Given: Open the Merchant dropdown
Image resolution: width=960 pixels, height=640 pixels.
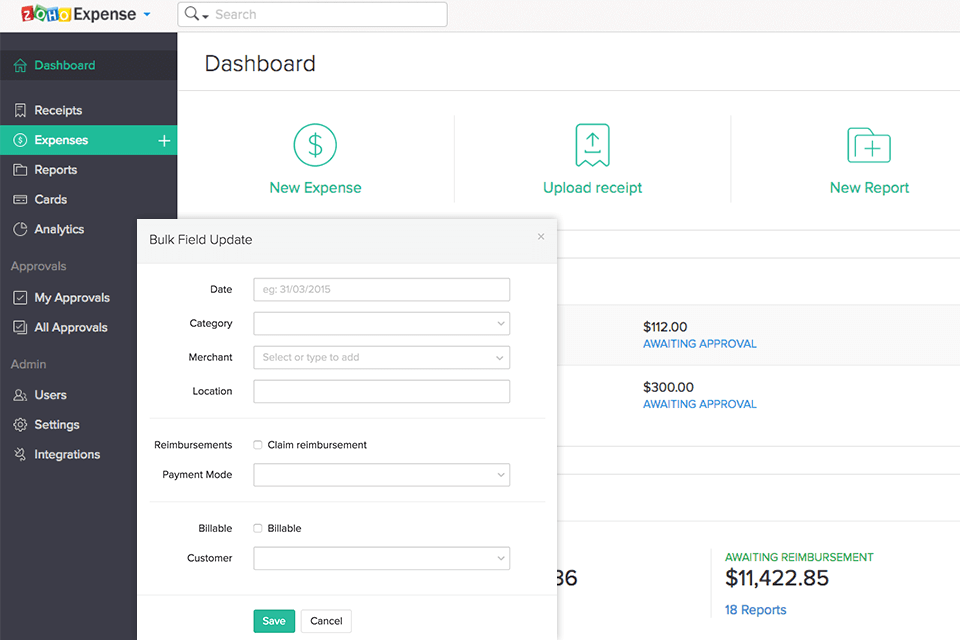Looking at the screenshot, I should tap(381, 358).
